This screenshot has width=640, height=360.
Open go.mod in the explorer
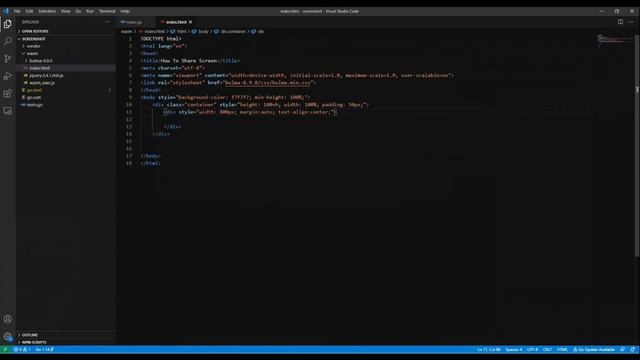(66, 90)
